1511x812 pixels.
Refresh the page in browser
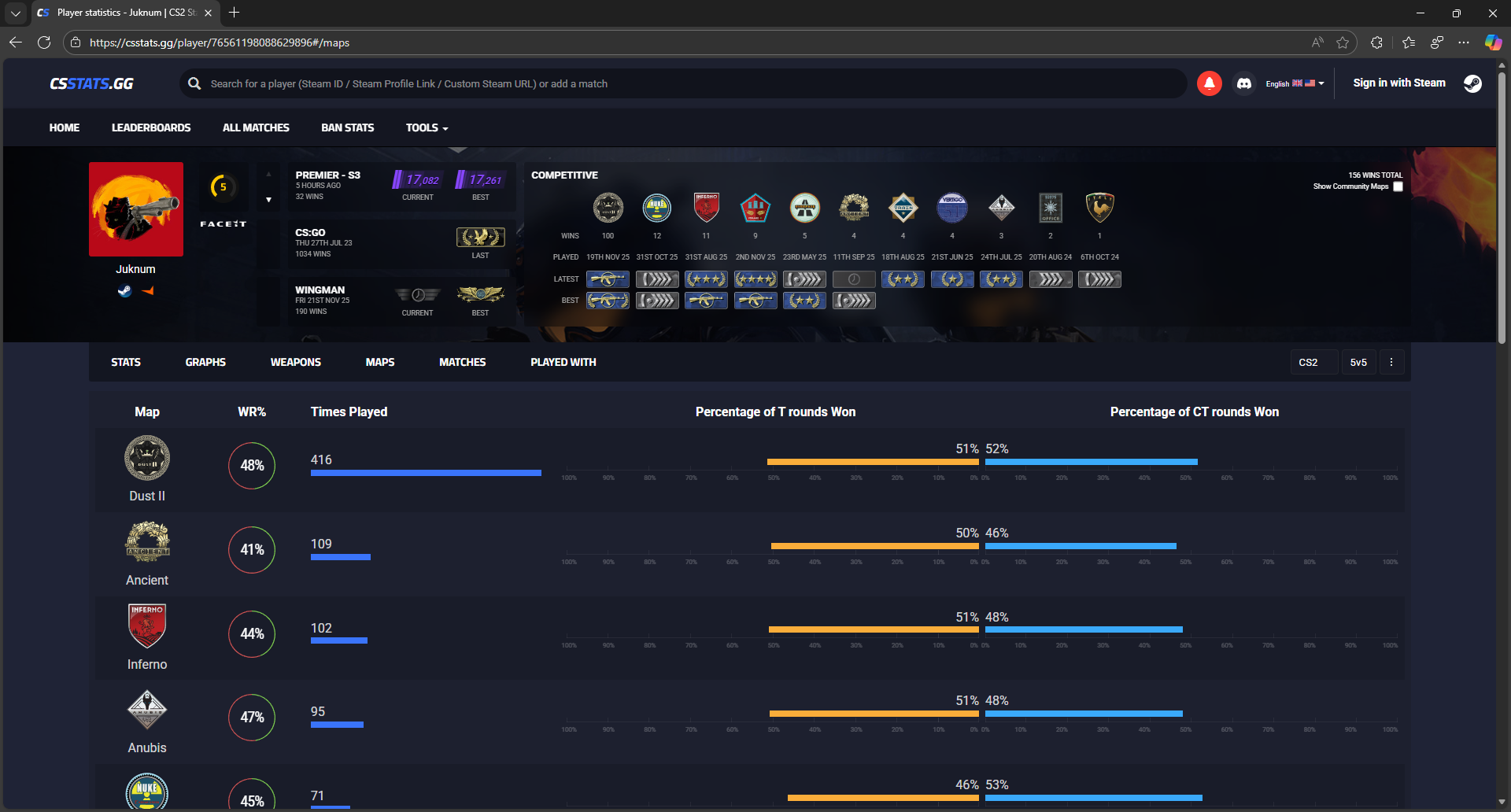click(x=44, y=42)
